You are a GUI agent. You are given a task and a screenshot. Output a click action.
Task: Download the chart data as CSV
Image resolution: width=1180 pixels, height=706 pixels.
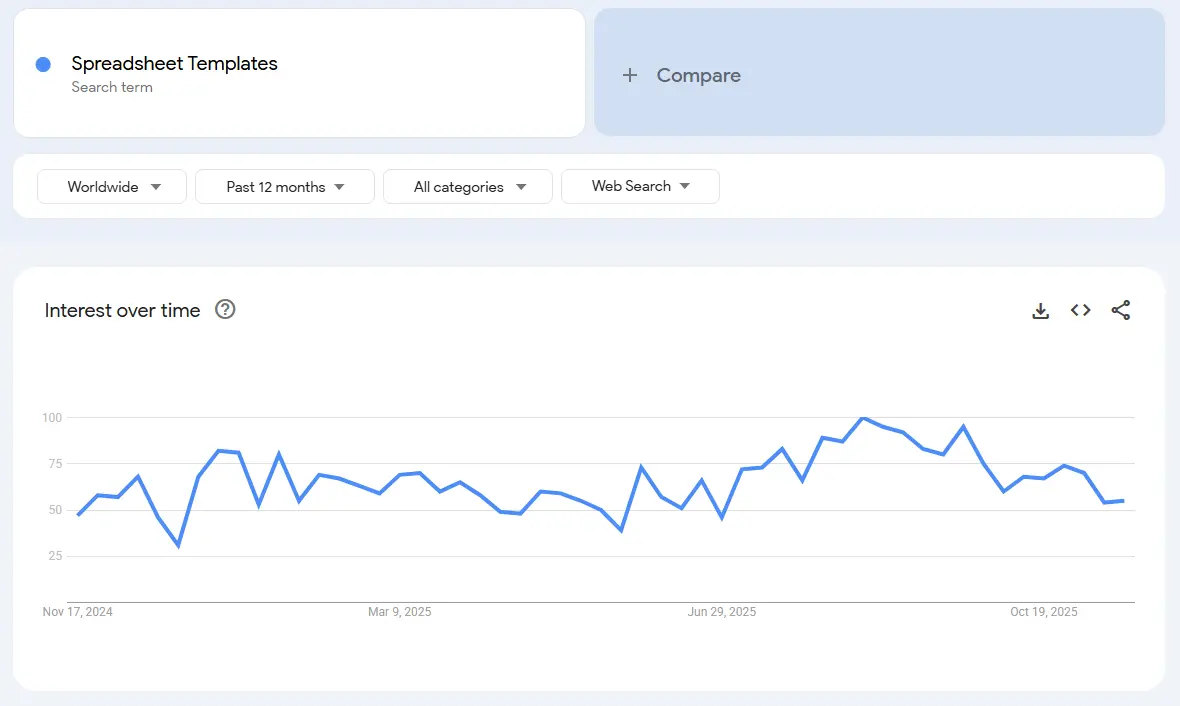click(1040, 311)
